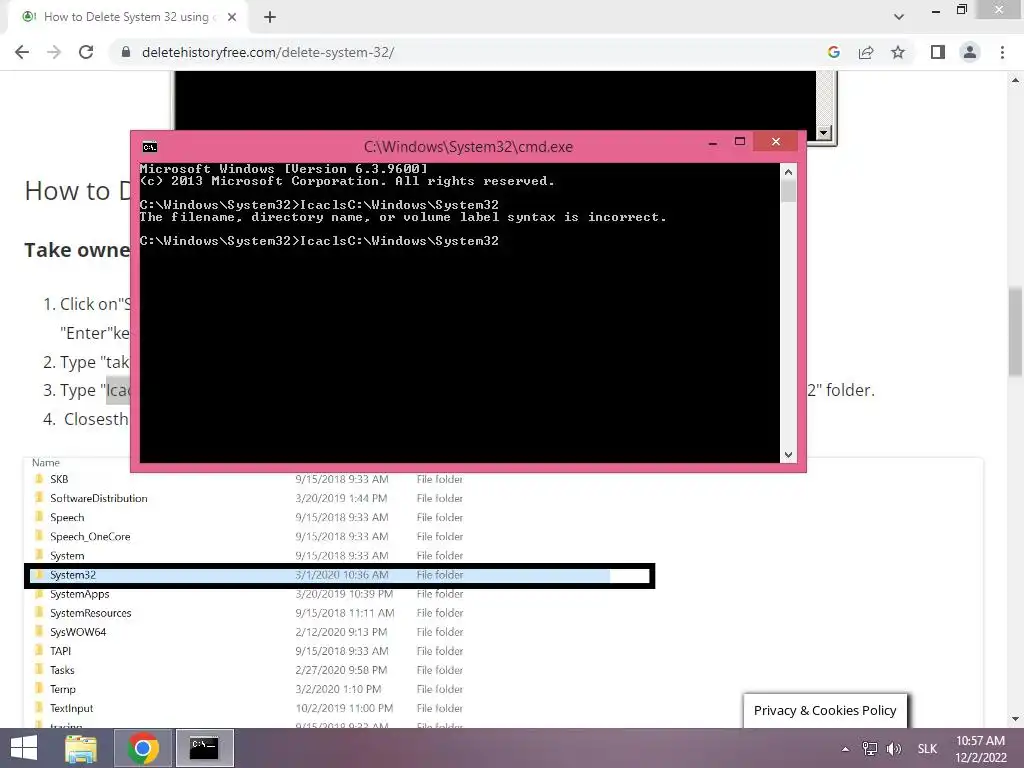Click the SystemResources folder row

tap(248, 613)
